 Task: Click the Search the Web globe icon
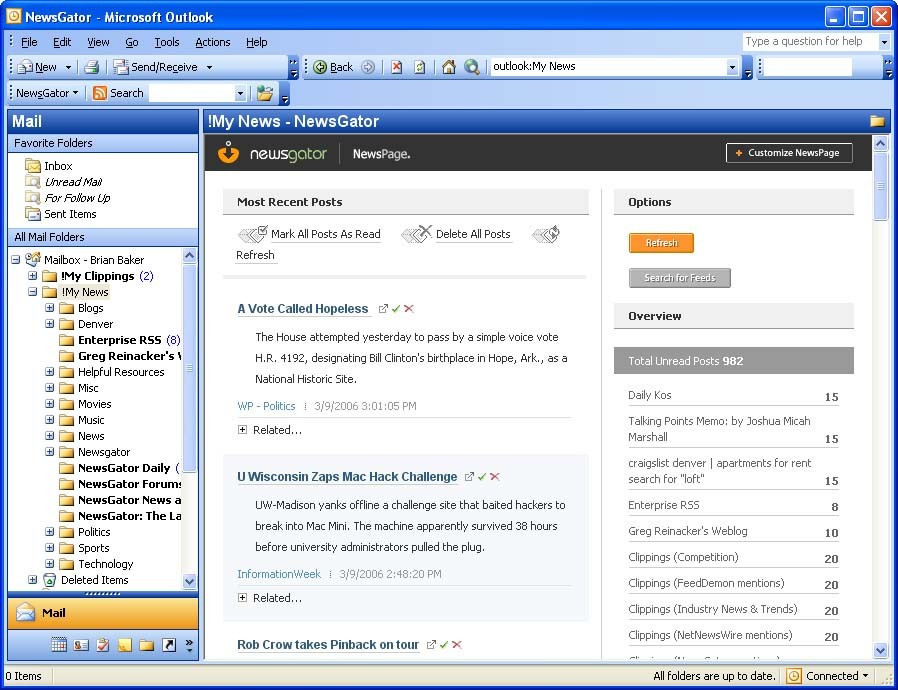pyautogui.click(x=471, y=67)
